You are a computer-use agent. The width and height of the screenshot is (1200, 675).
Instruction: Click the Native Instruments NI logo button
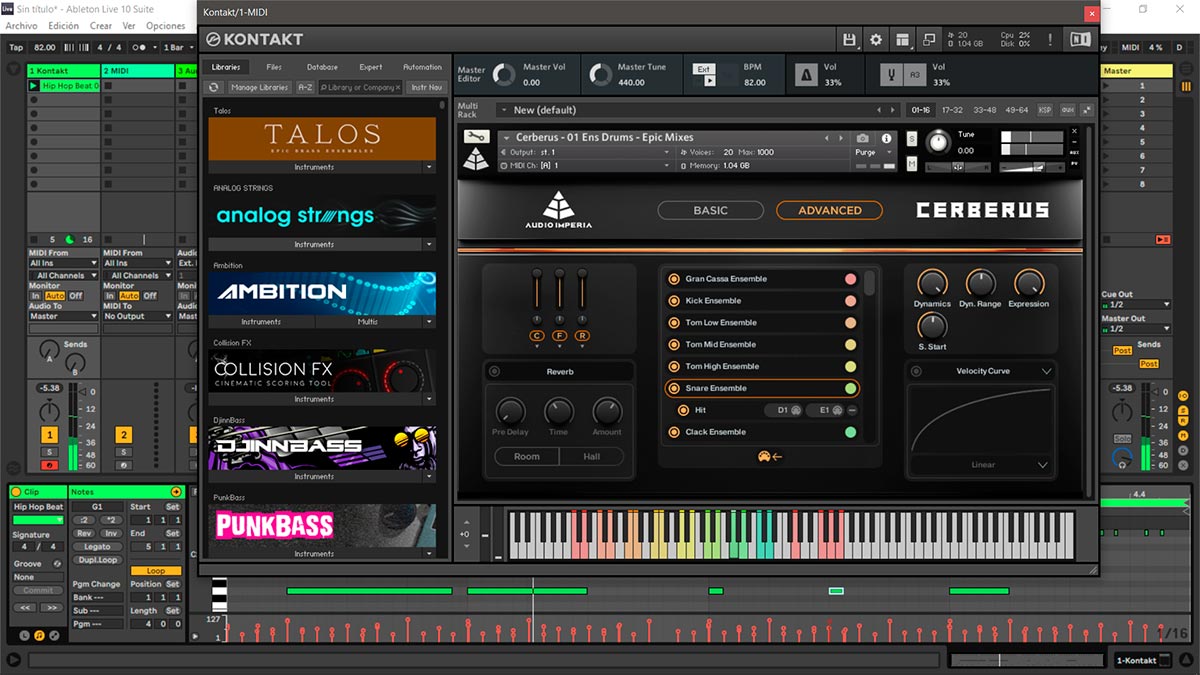tap(1080, 39)
